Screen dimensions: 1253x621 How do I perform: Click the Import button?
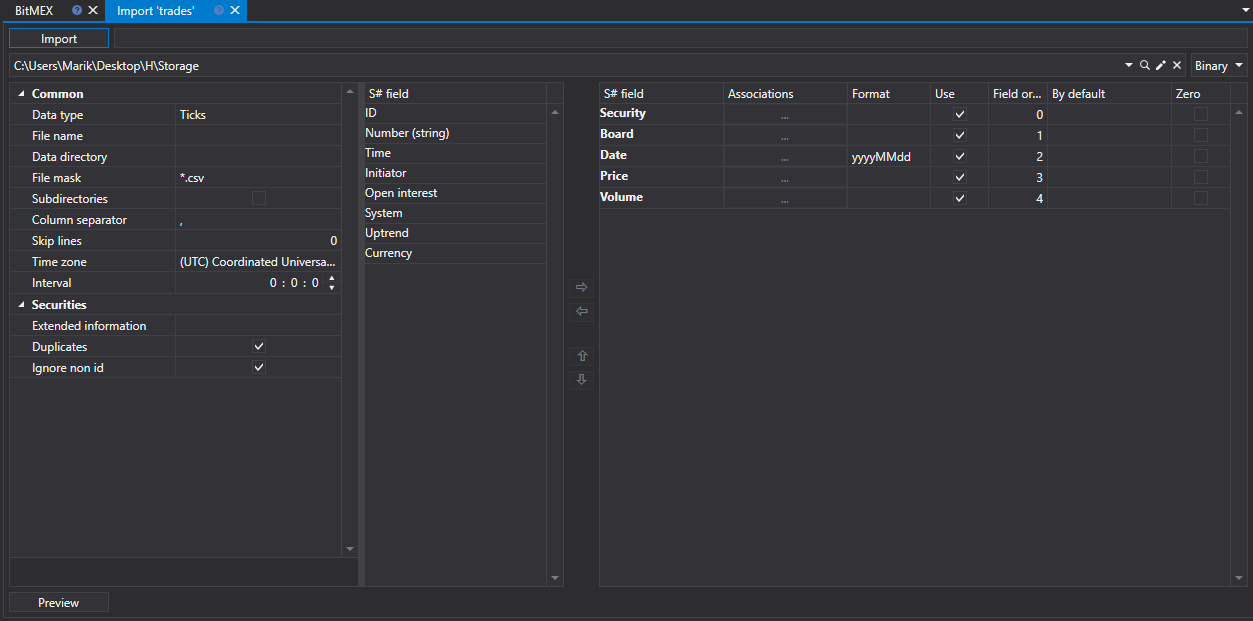(x=59, y=39)
